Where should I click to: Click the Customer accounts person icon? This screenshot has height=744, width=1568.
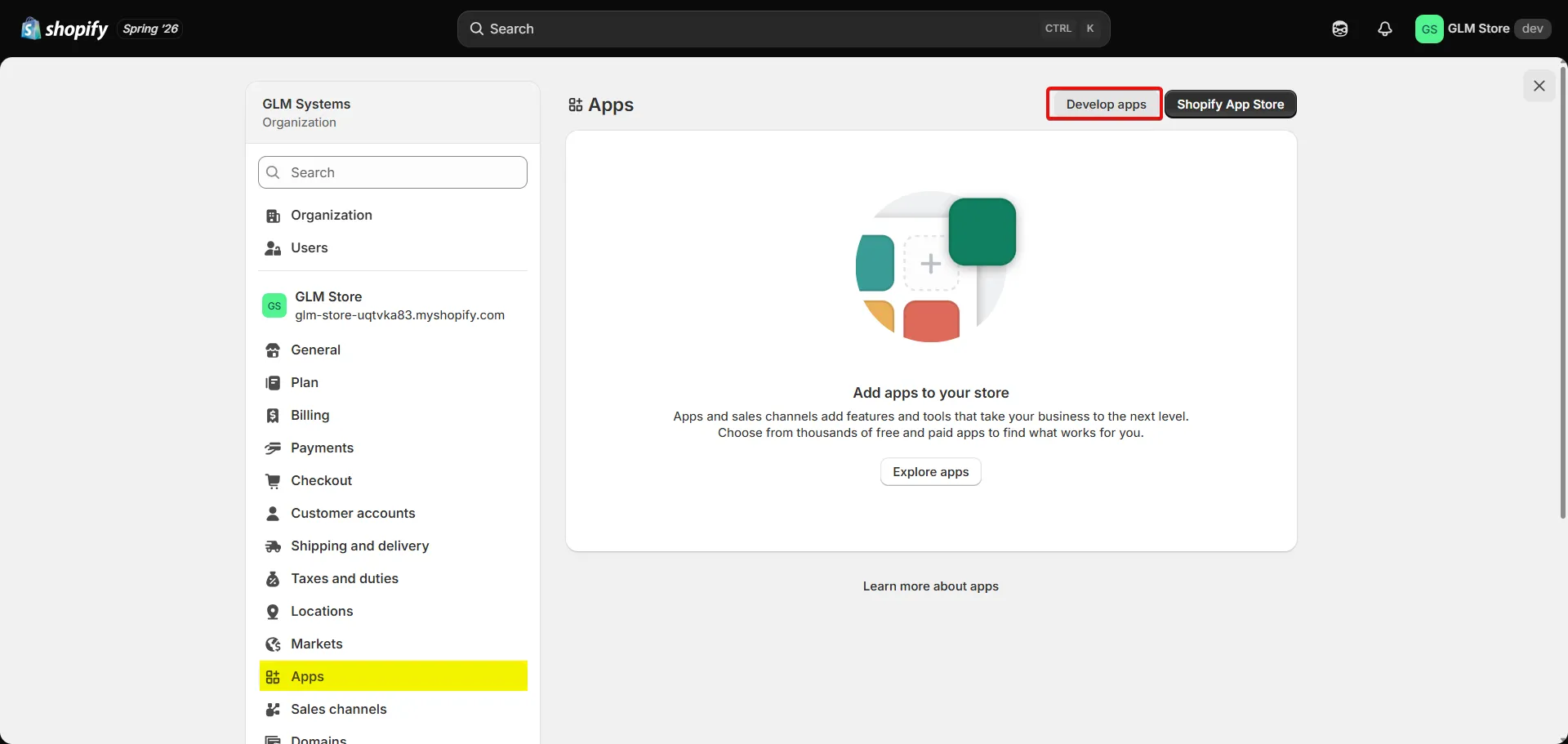(x=273, y=514)
